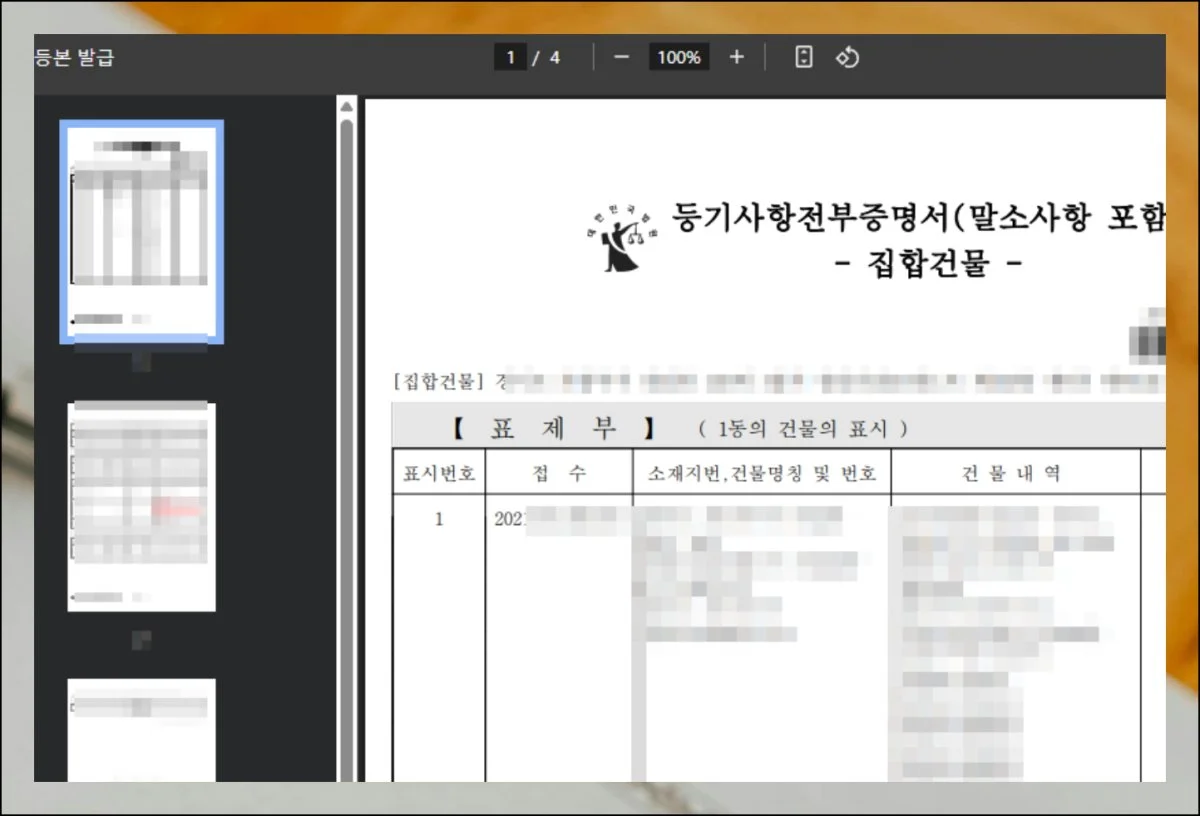Click the court emblem logo in document

click(620, 243)
